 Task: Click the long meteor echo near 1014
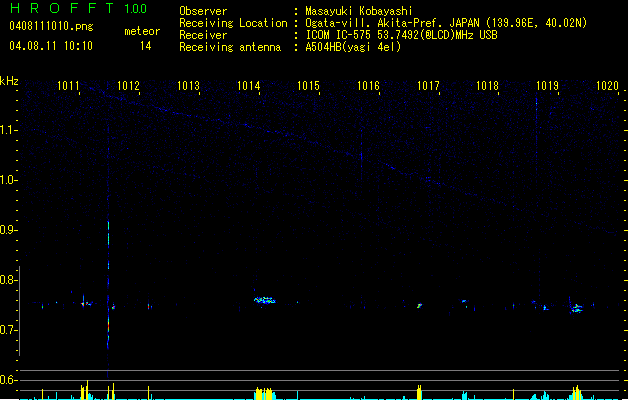(265, 300)
